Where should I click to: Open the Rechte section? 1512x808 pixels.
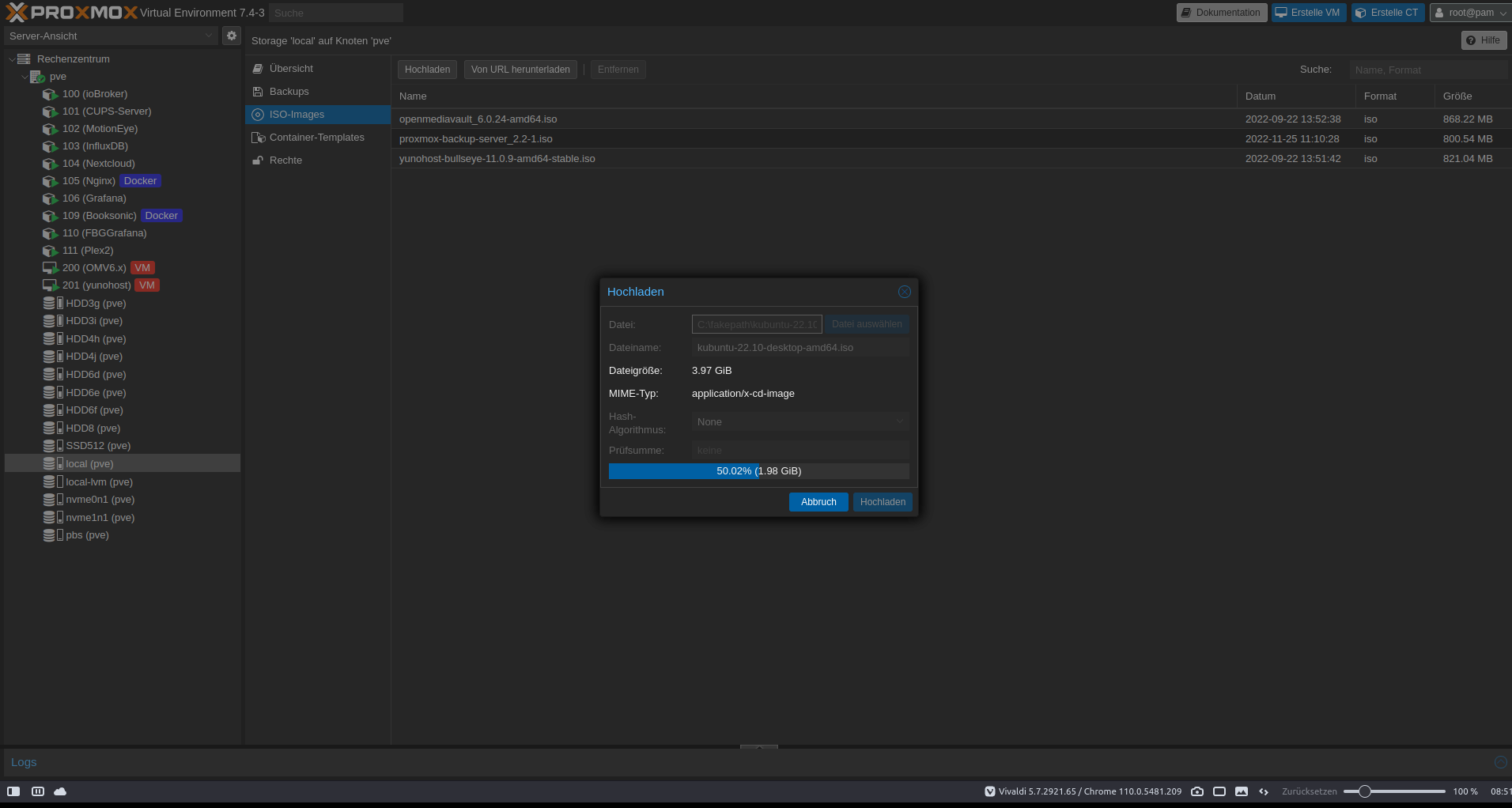(318, 160)
